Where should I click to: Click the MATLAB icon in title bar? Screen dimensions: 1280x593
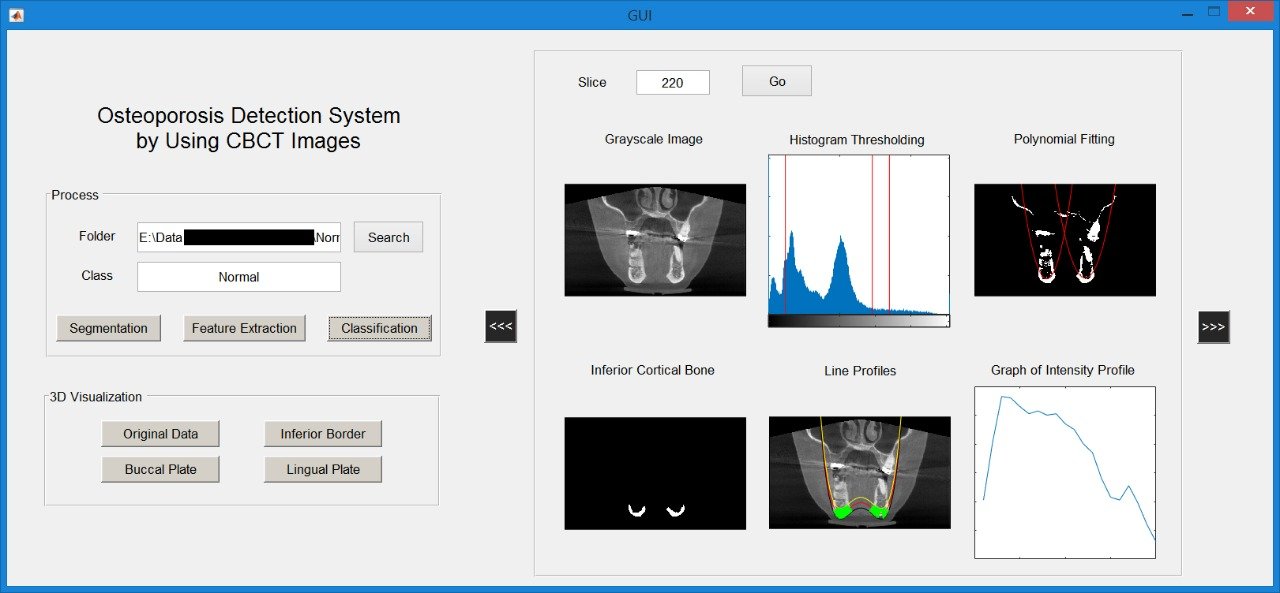coord(16,15)
